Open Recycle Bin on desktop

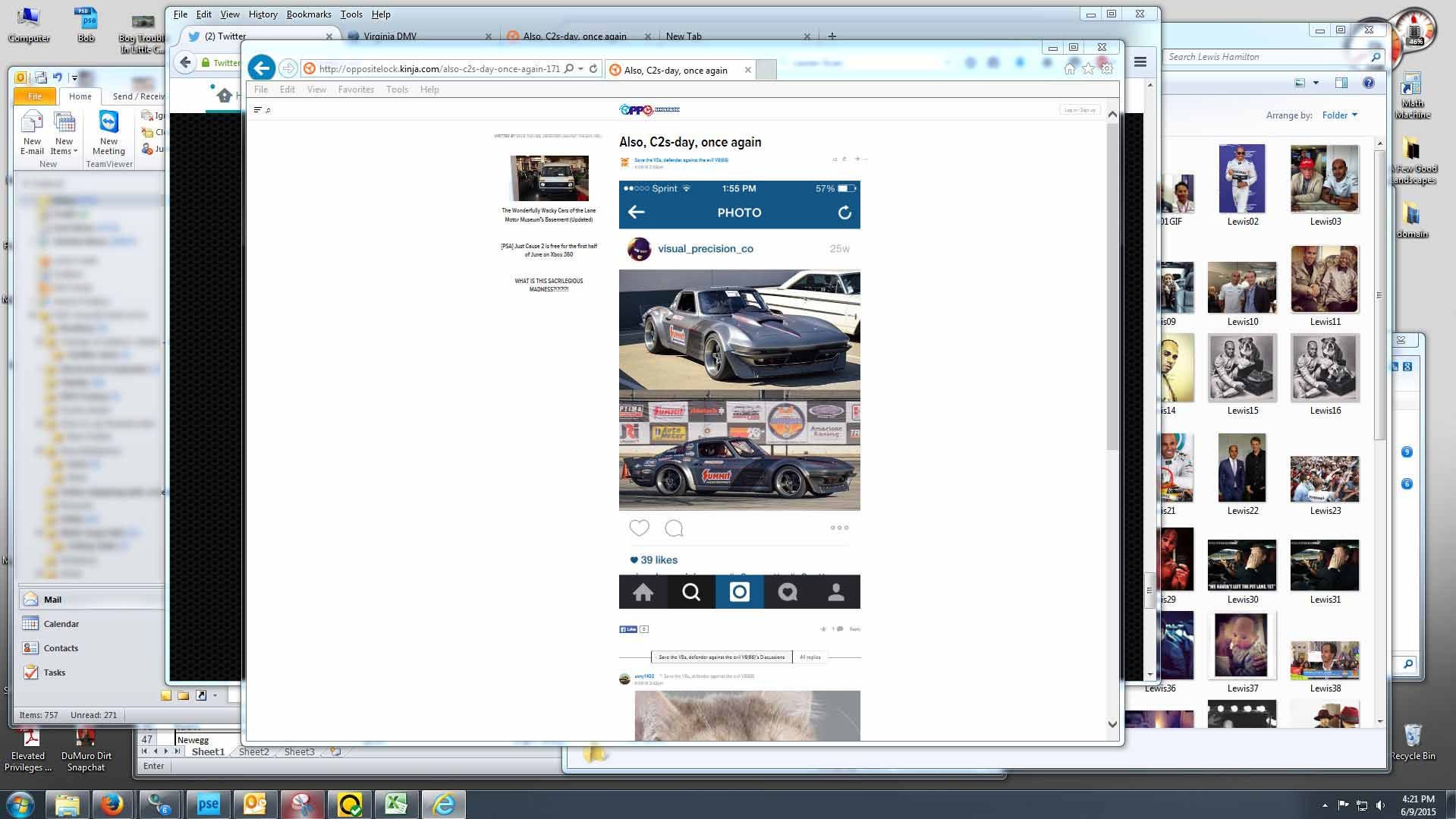[x=1412, y=742]
